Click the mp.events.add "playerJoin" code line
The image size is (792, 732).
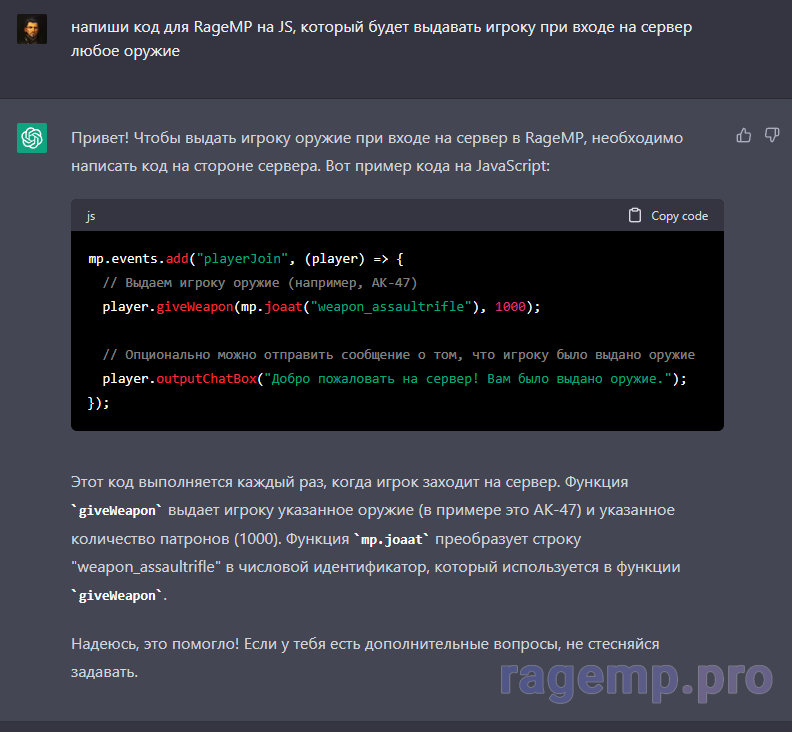[x=244, y=259]
